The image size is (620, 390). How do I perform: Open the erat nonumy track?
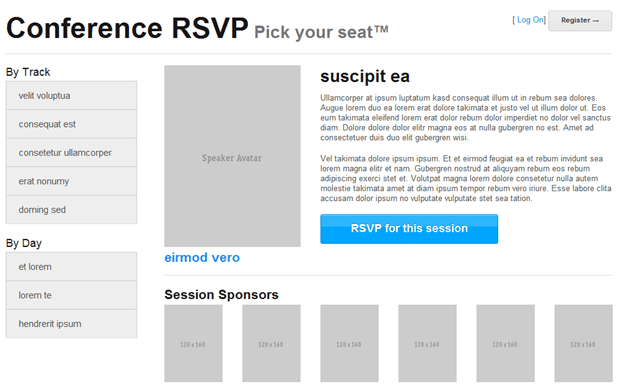71,181
